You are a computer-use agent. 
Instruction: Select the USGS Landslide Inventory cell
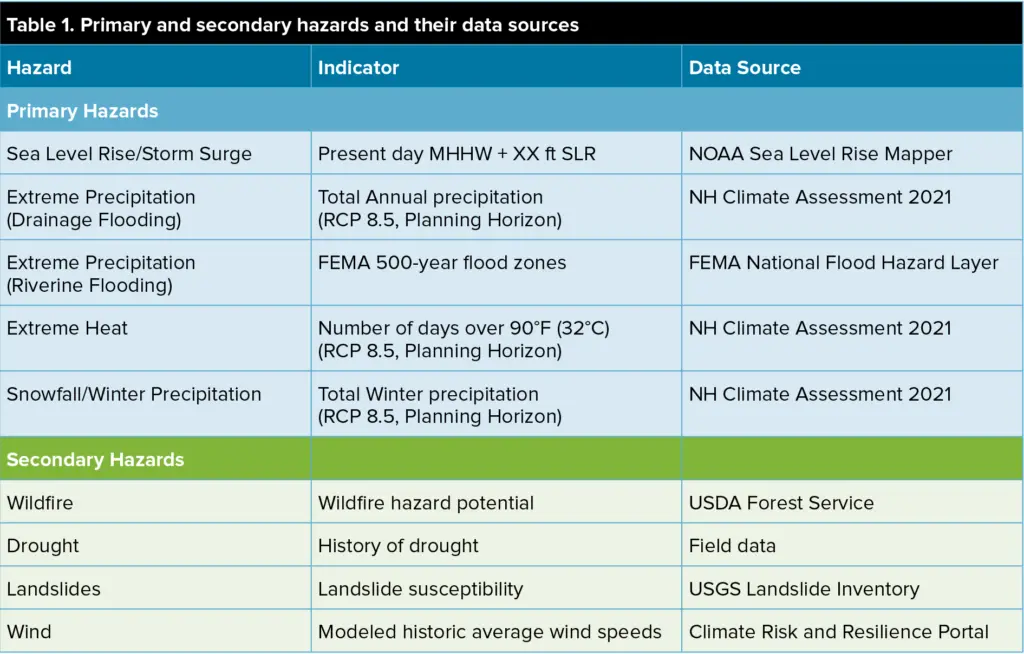[853, 589]
